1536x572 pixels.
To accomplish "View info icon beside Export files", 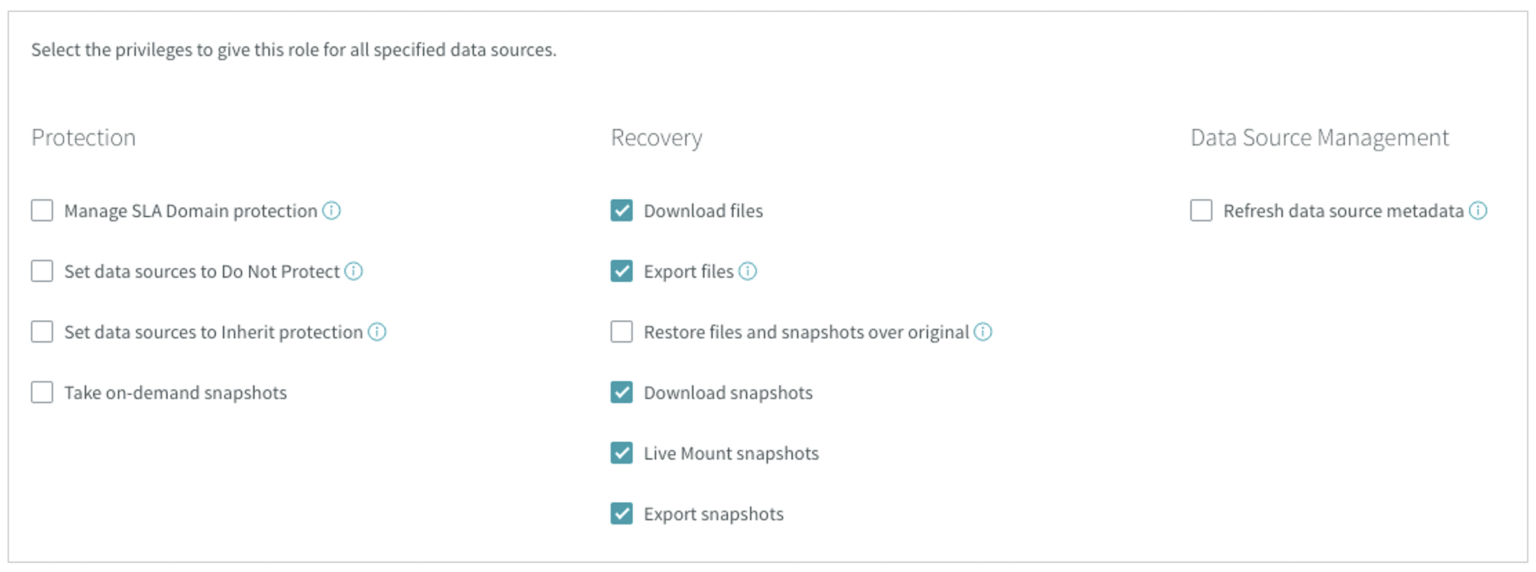I will 748,271.
